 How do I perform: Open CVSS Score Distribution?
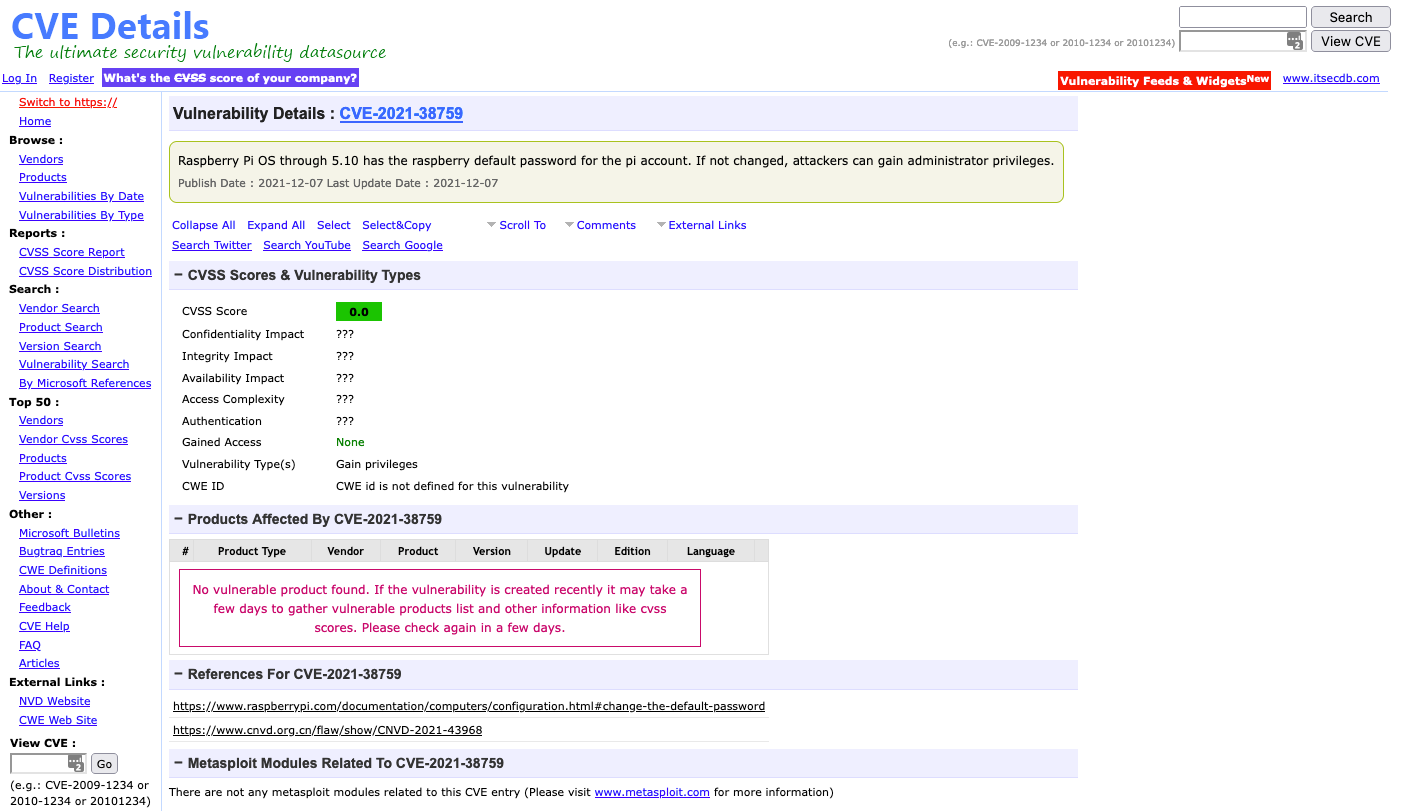pos(85,271)
